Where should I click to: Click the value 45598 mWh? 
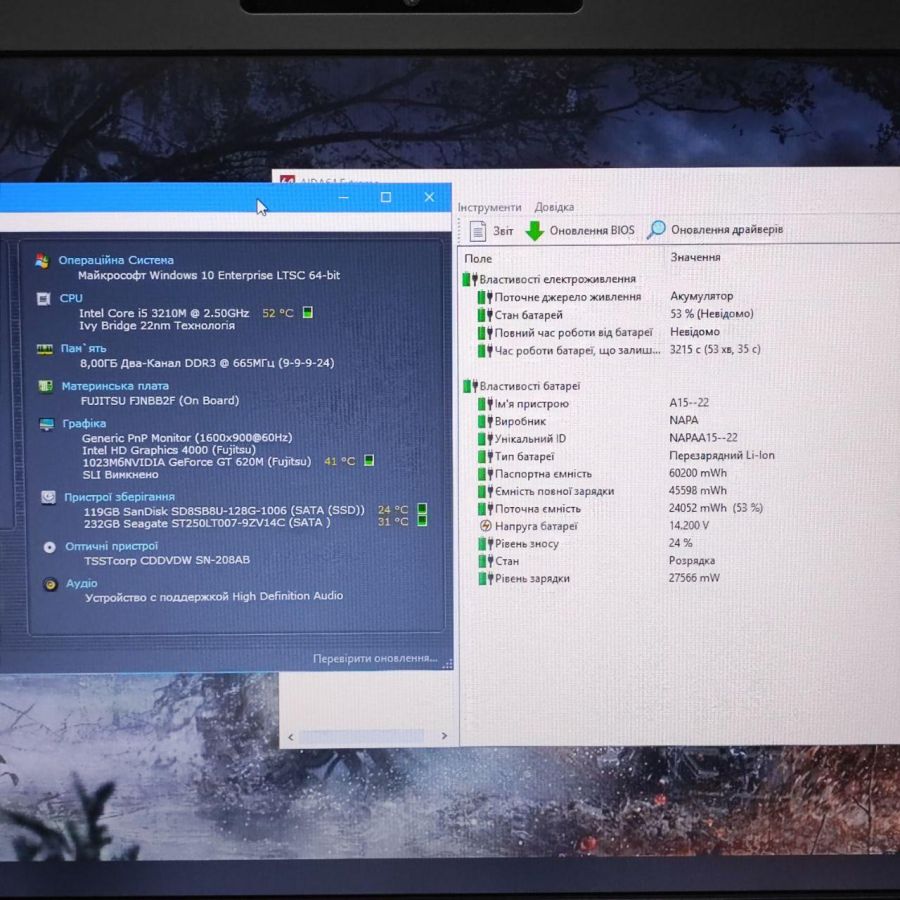click(697, 490)
